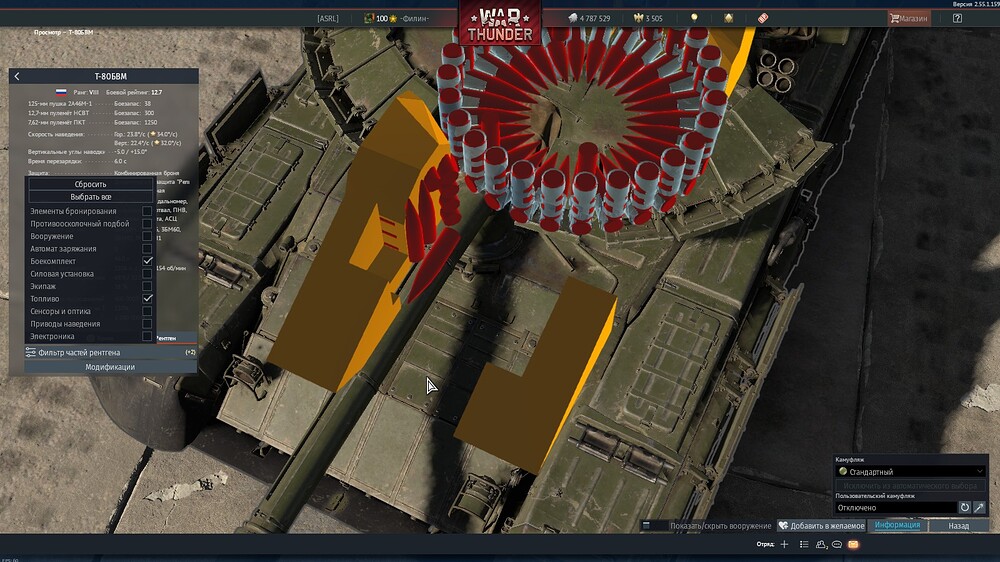Screen dimensions: 1000x562
Task: Open the list icon in bottom bar
Action: 804,544
